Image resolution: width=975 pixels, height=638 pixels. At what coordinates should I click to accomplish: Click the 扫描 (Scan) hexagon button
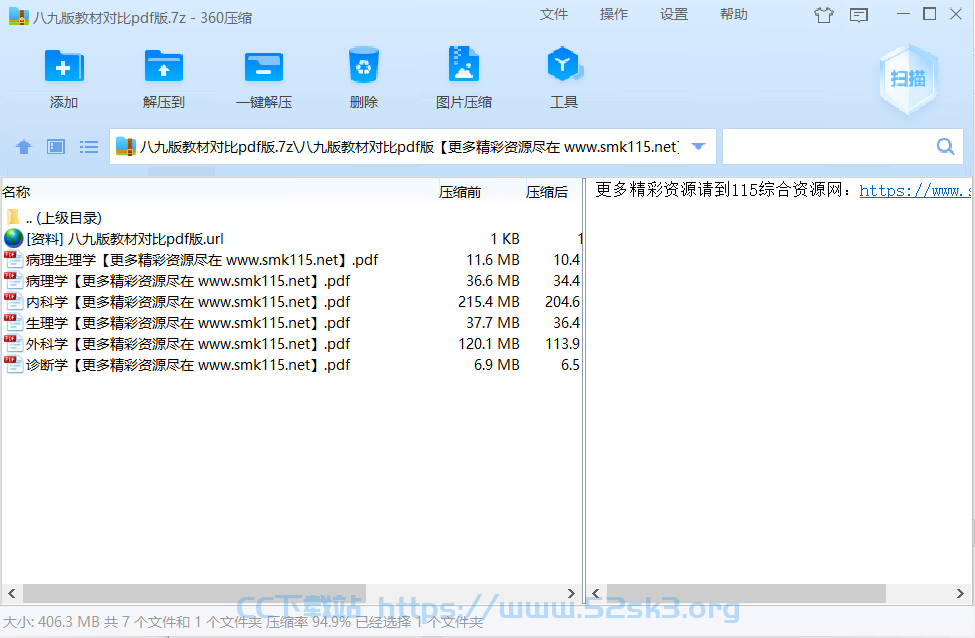click(908, 79)
